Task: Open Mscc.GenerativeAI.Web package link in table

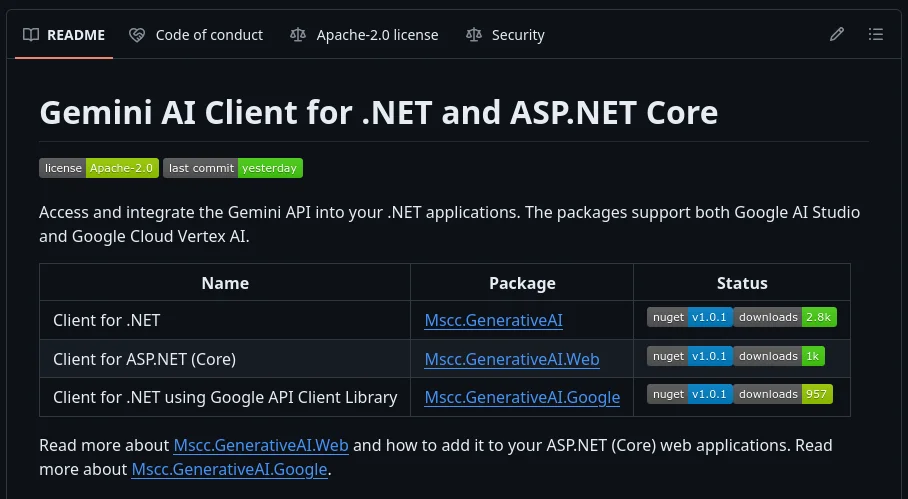Action: pos(512,359)
